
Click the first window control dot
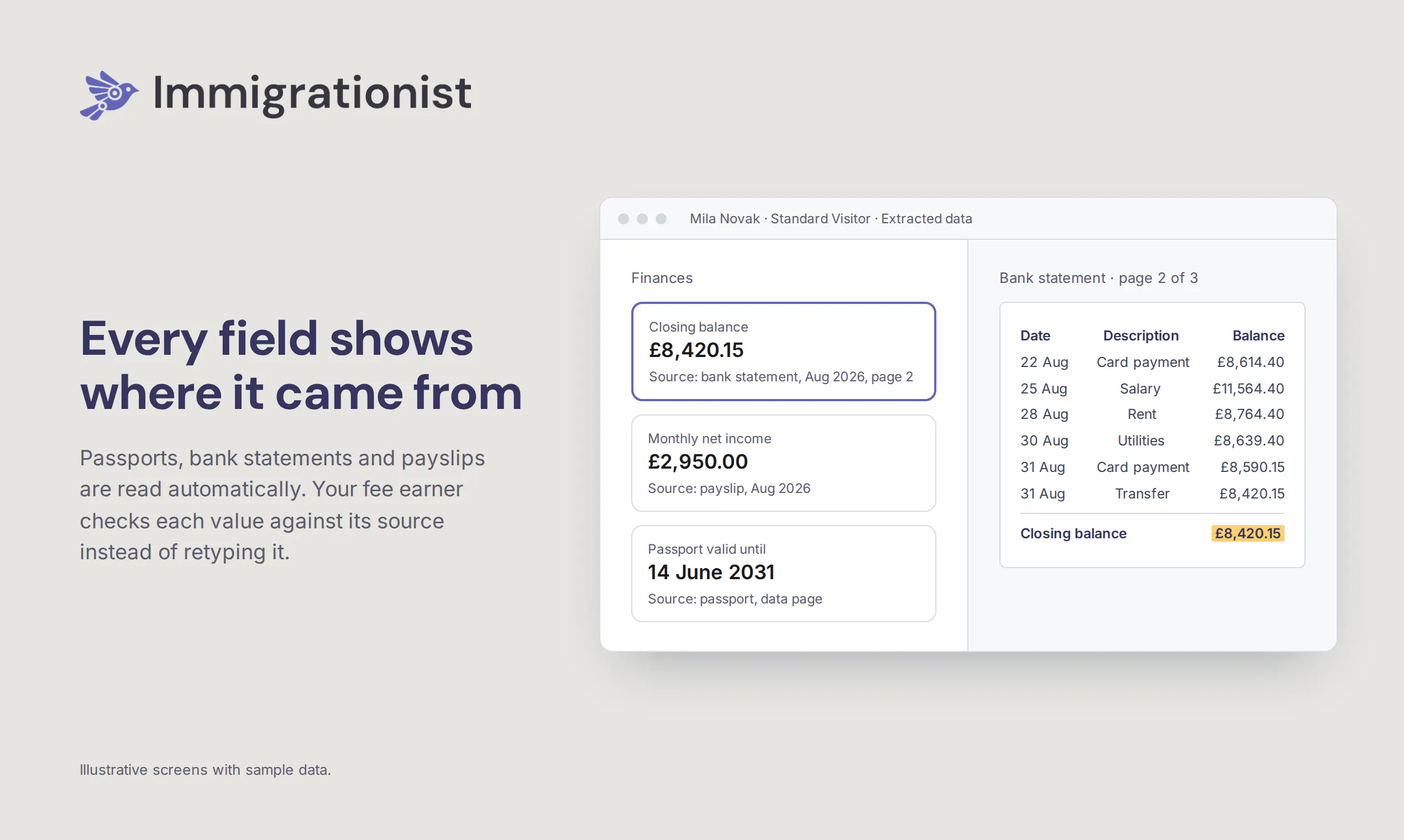(624, 219)
